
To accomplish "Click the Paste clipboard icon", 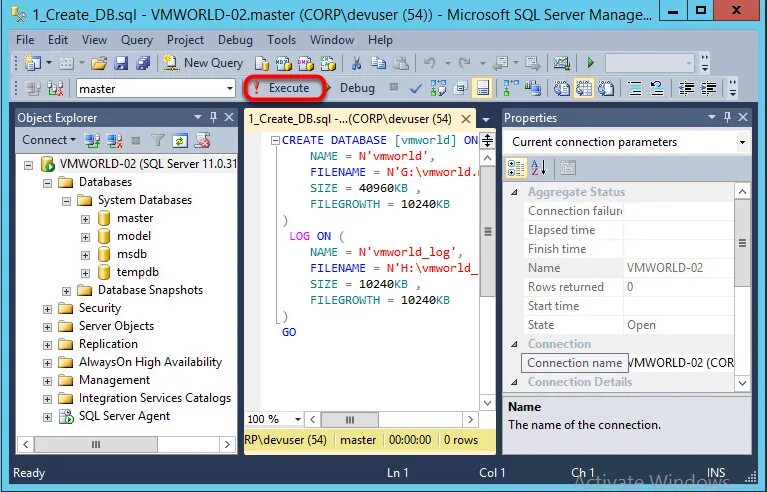I will click(x=401, y=63).
